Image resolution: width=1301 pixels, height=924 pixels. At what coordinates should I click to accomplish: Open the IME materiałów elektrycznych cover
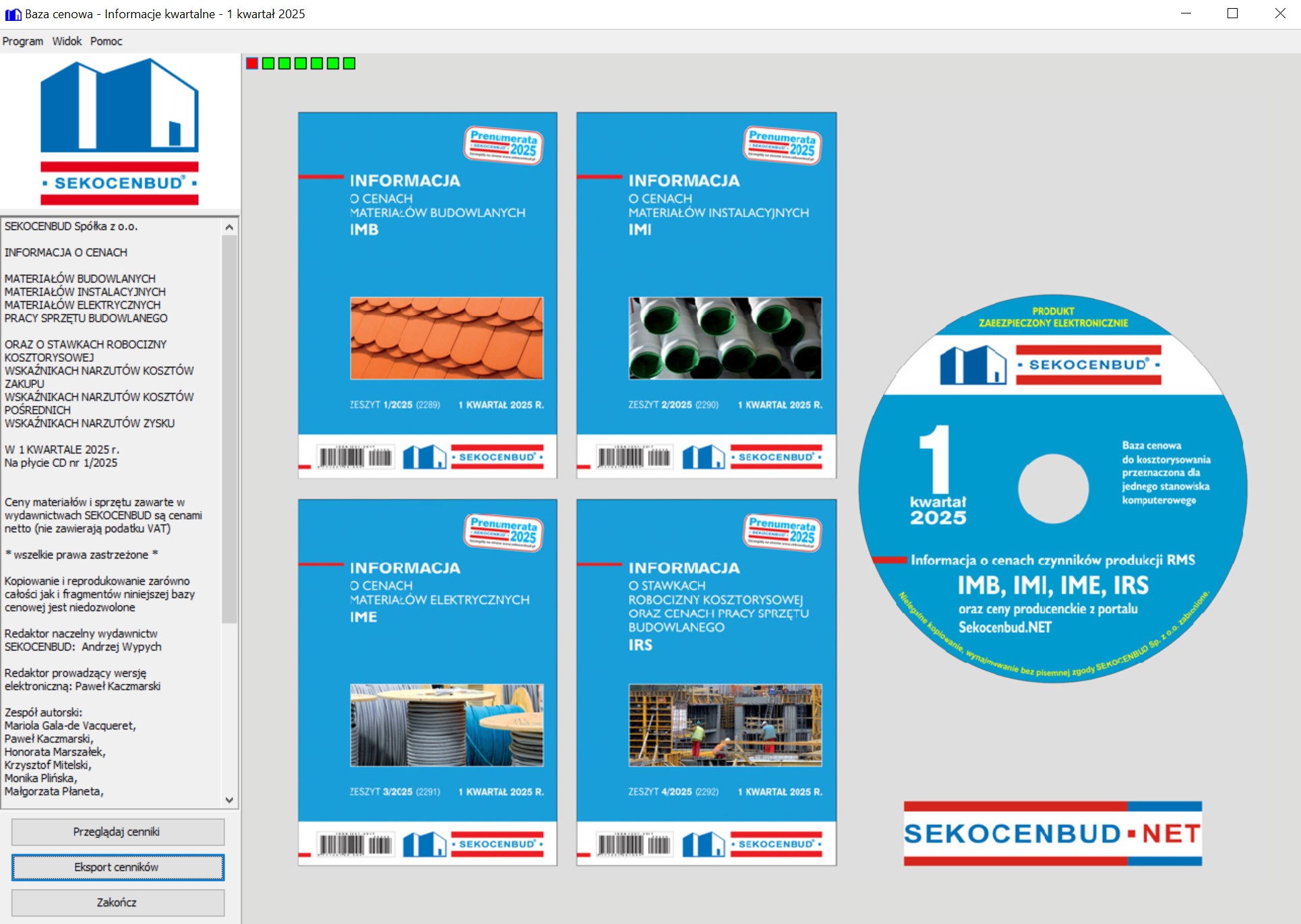click(427, 682)
